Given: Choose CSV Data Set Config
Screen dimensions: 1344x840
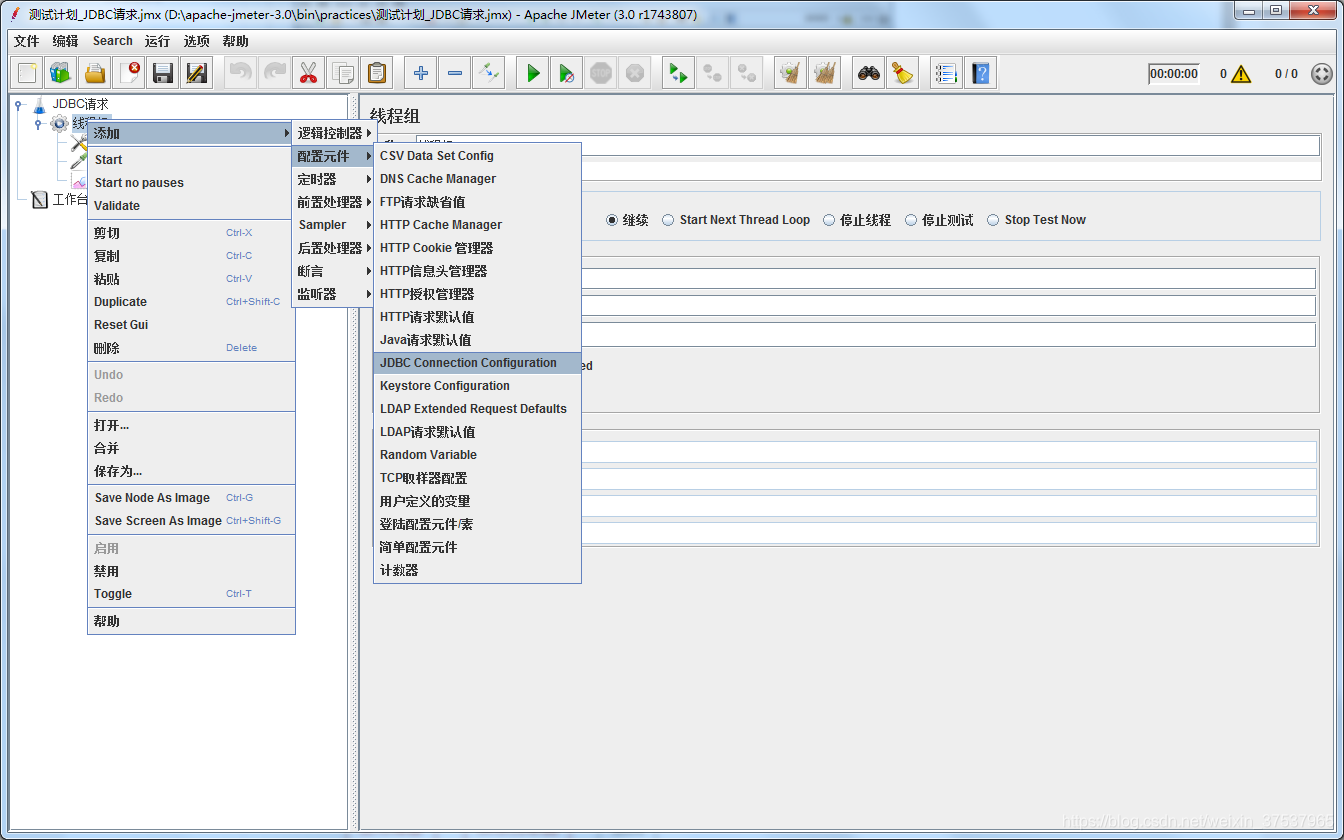Looking at the screenshot, I should click(x=477, y=156).
